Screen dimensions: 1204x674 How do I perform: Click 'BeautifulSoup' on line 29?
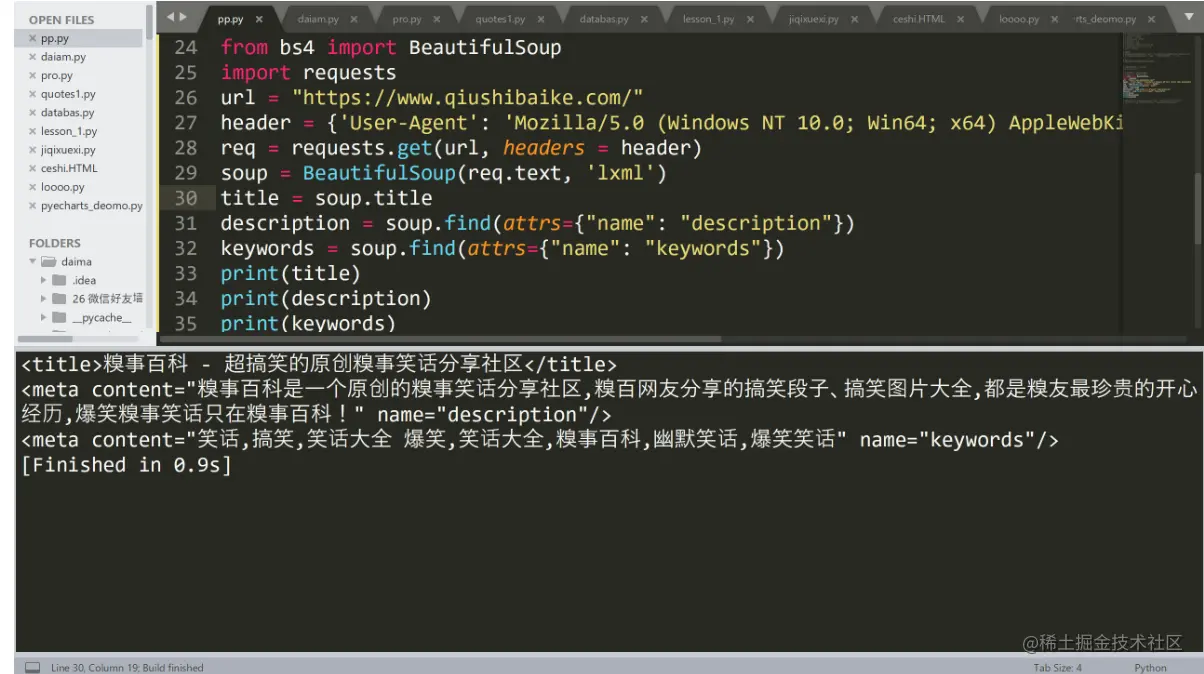coord(380,173)
